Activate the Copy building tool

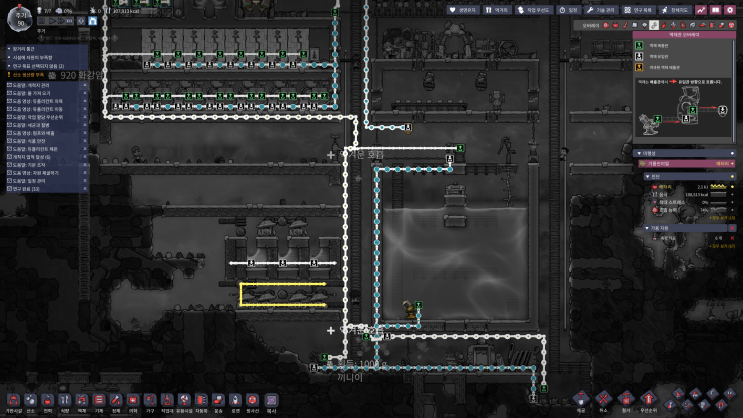click(271, 401)
